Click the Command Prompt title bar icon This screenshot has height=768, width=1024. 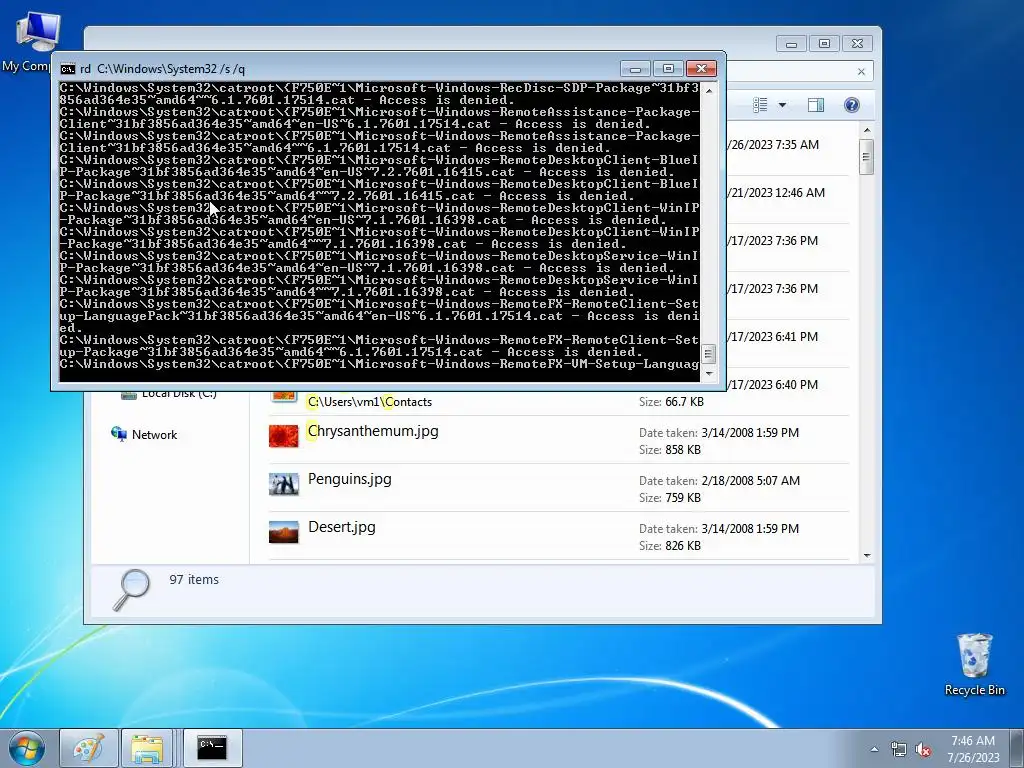[67, 69]
